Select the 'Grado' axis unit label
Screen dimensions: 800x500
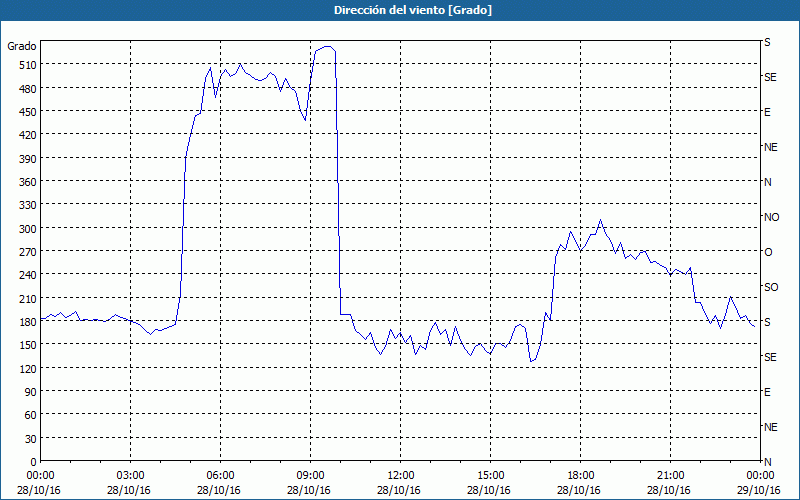tap(22, 46)
